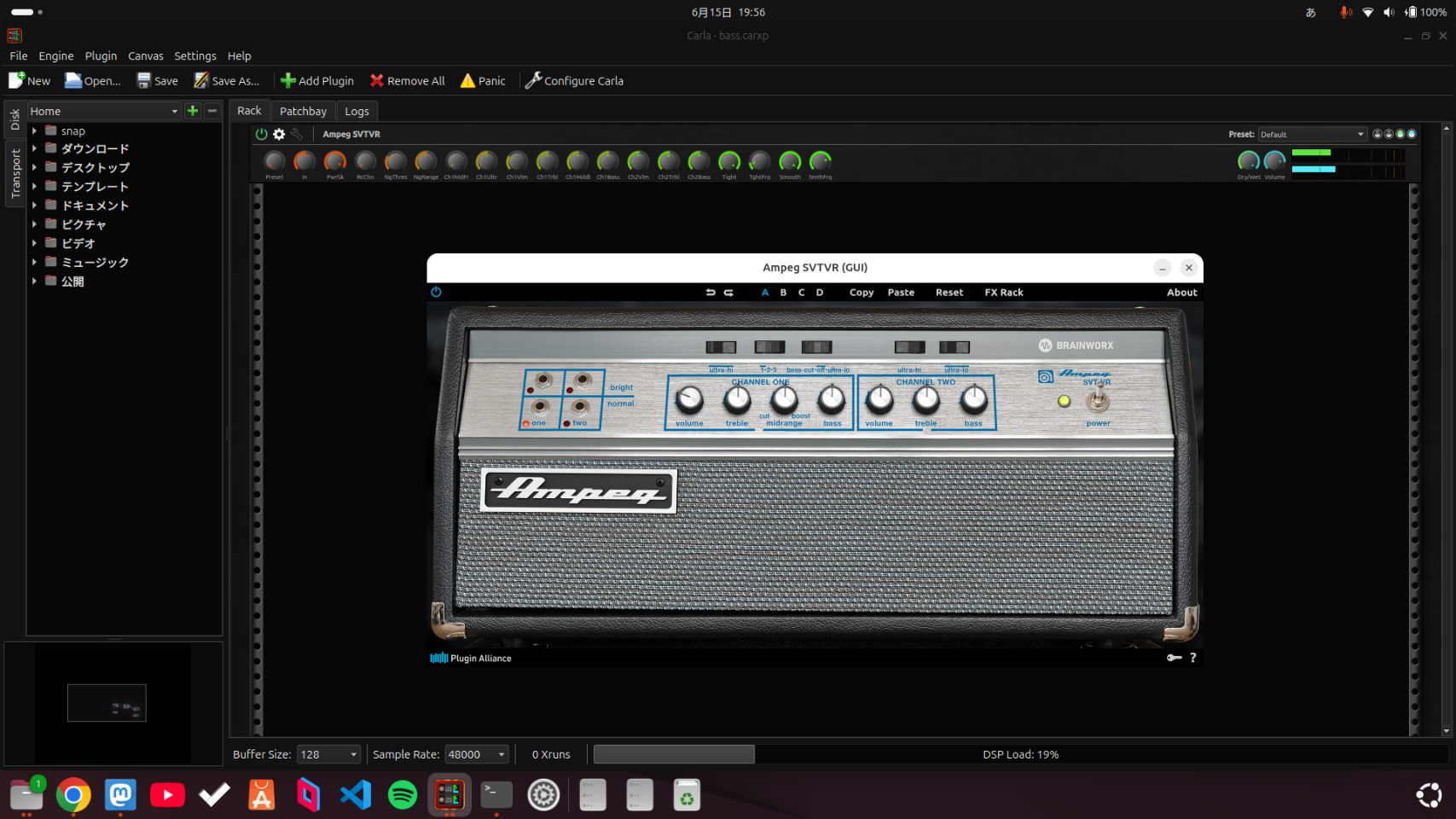1456x819 pixels.
Task: Expand the デスクトップ folder
Action: pos(35,167)
